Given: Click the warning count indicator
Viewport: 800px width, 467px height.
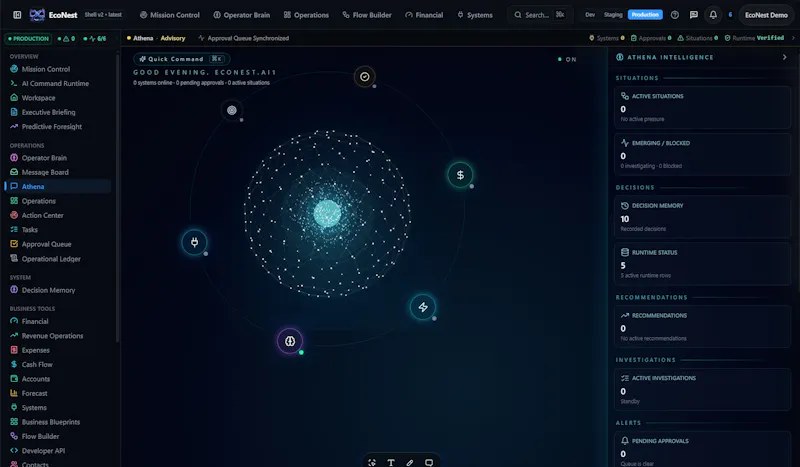Looking at the screenshot, I should click(x=67, y=38).
